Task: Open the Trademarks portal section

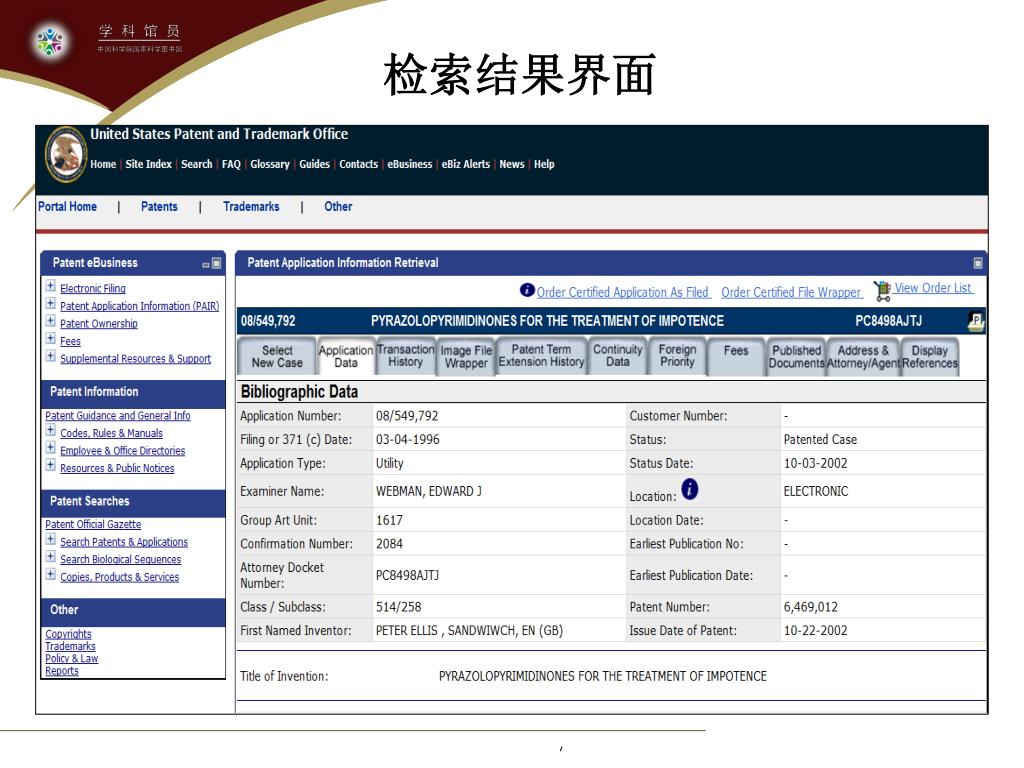Action: click(x=251, y=207)
